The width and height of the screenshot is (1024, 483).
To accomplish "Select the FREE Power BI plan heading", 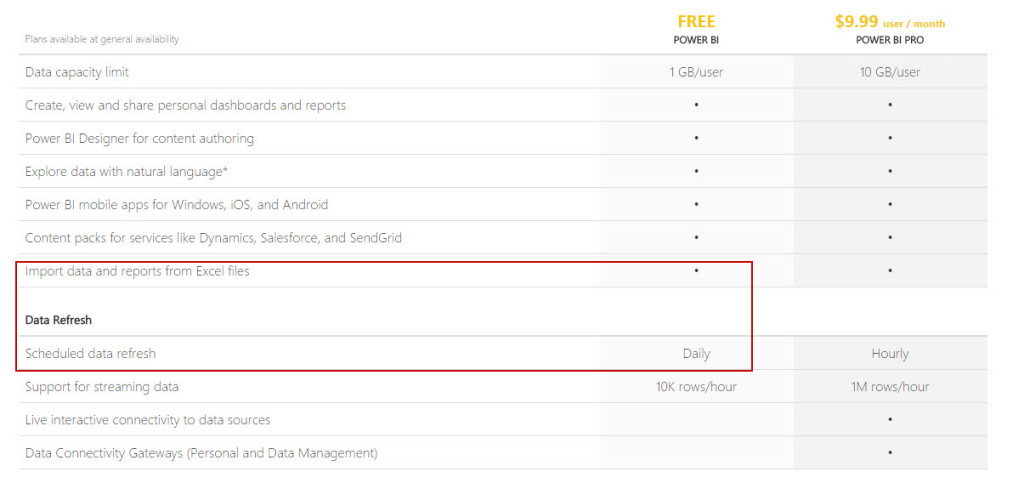I will tap(696, 22).
